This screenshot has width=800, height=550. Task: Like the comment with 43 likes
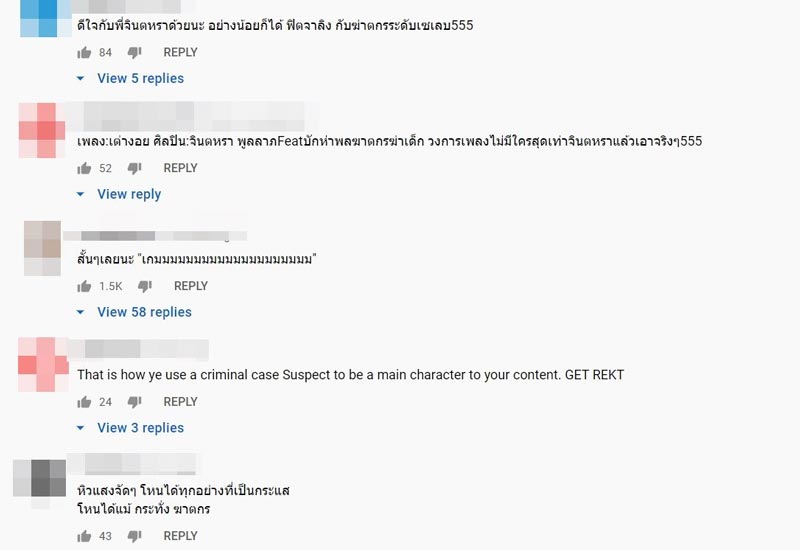tap(85, 536)
